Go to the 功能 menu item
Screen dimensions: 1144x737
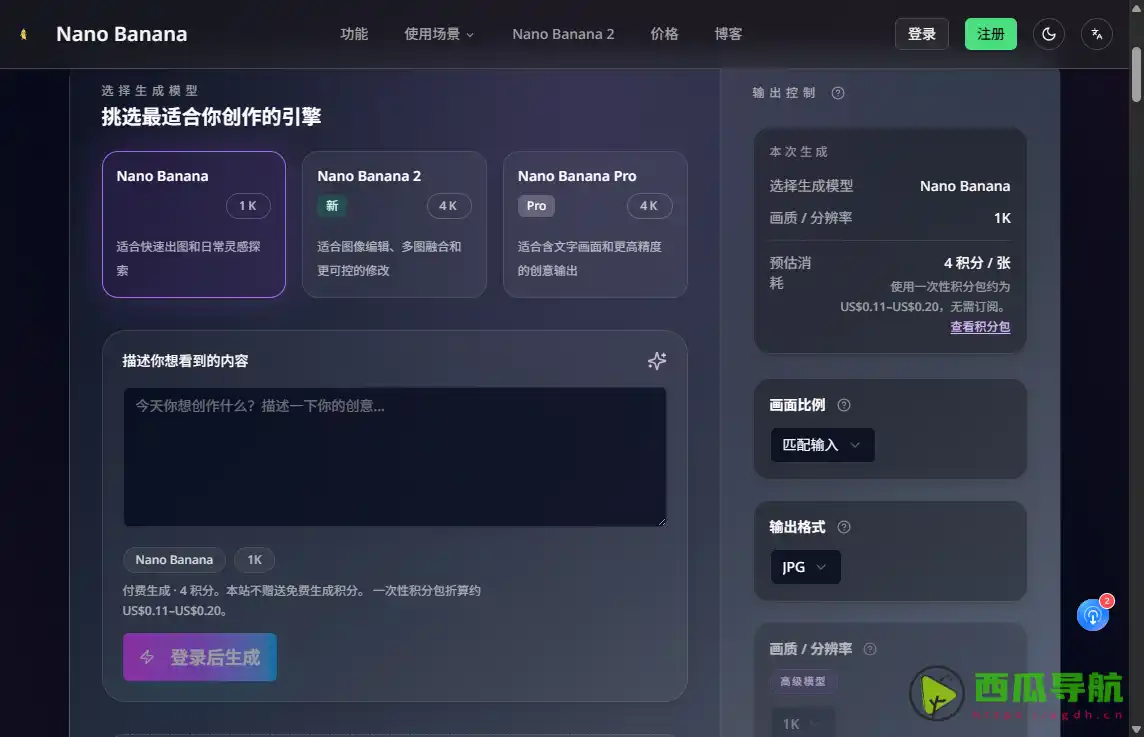point(354,34)
